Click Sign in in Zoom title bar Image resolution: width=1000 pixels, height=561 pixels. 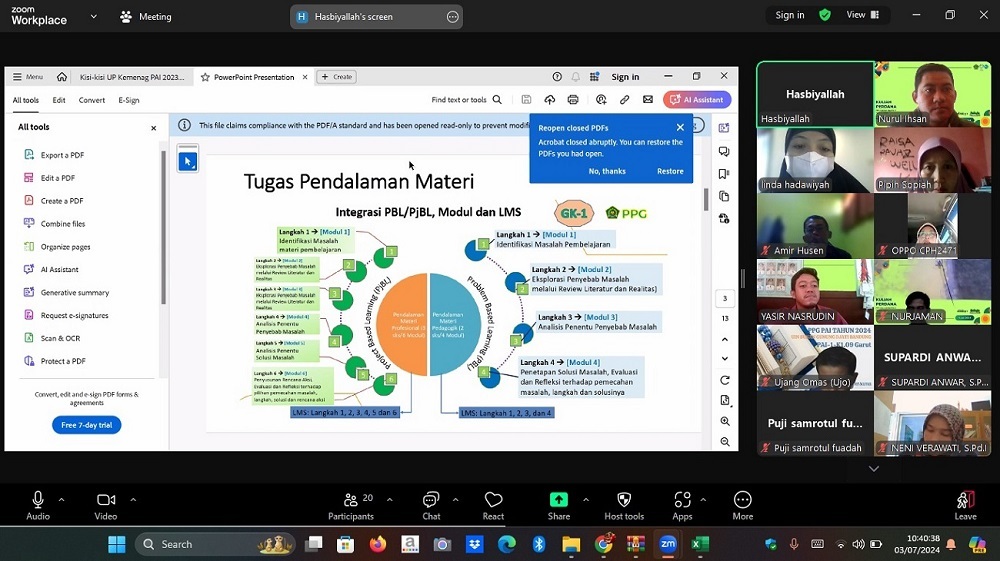pyautogui.click(x=790, y=15)
